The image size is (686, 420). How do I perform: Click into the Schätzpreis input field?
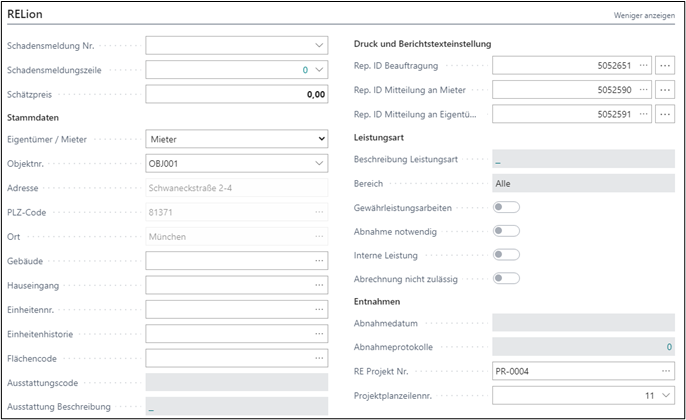pos(236,95)
